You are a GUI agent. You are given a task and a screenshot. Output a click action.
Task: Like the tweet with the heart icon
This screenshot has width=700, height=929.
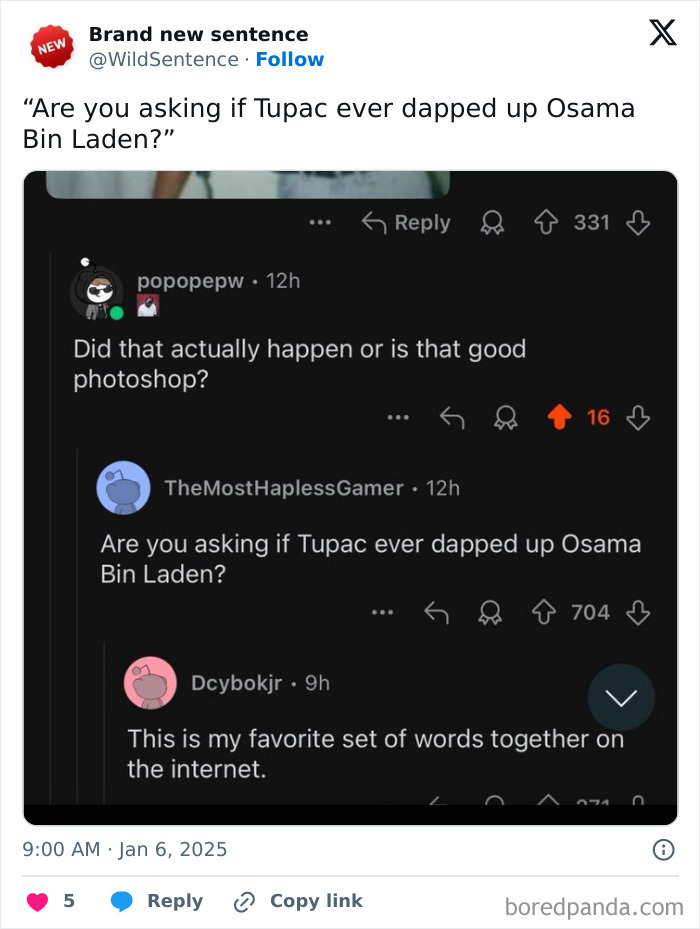37,901
